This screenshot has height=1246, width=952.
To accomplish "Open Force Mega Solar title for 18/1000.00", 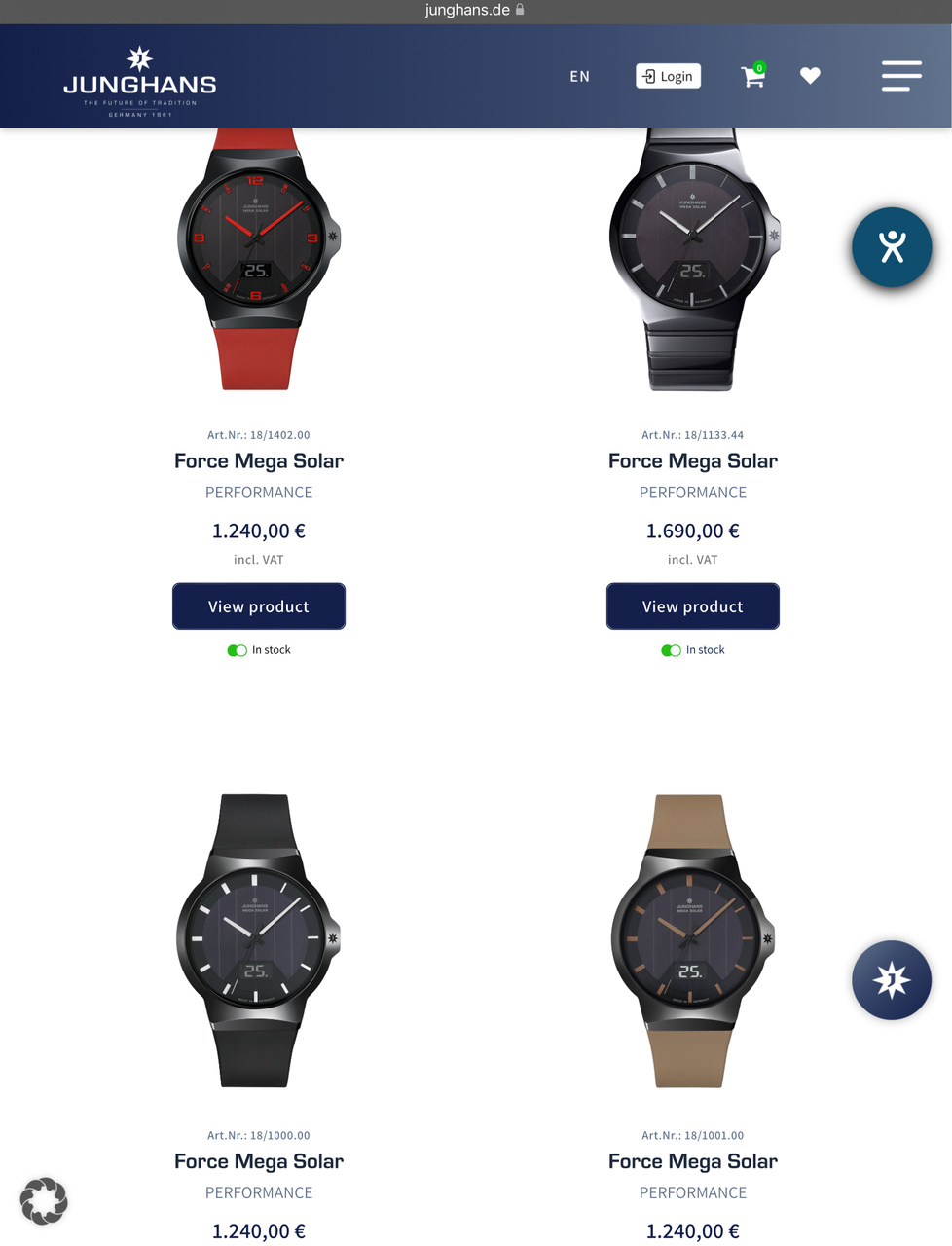I will tap(259, 1161).
